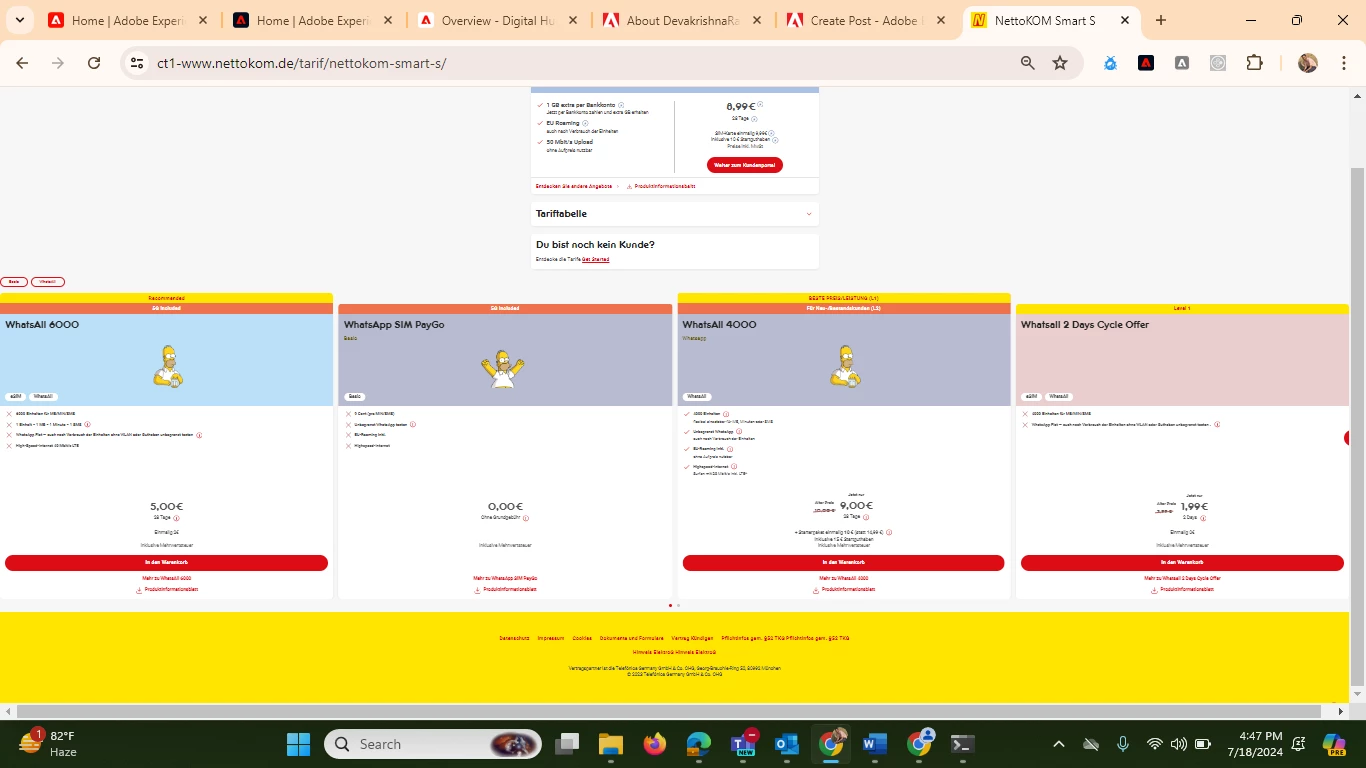The width and height of the screenshot is (1366, 768).
Task: Open File Explorer from taskbar
Action: (x=611, y=744)
